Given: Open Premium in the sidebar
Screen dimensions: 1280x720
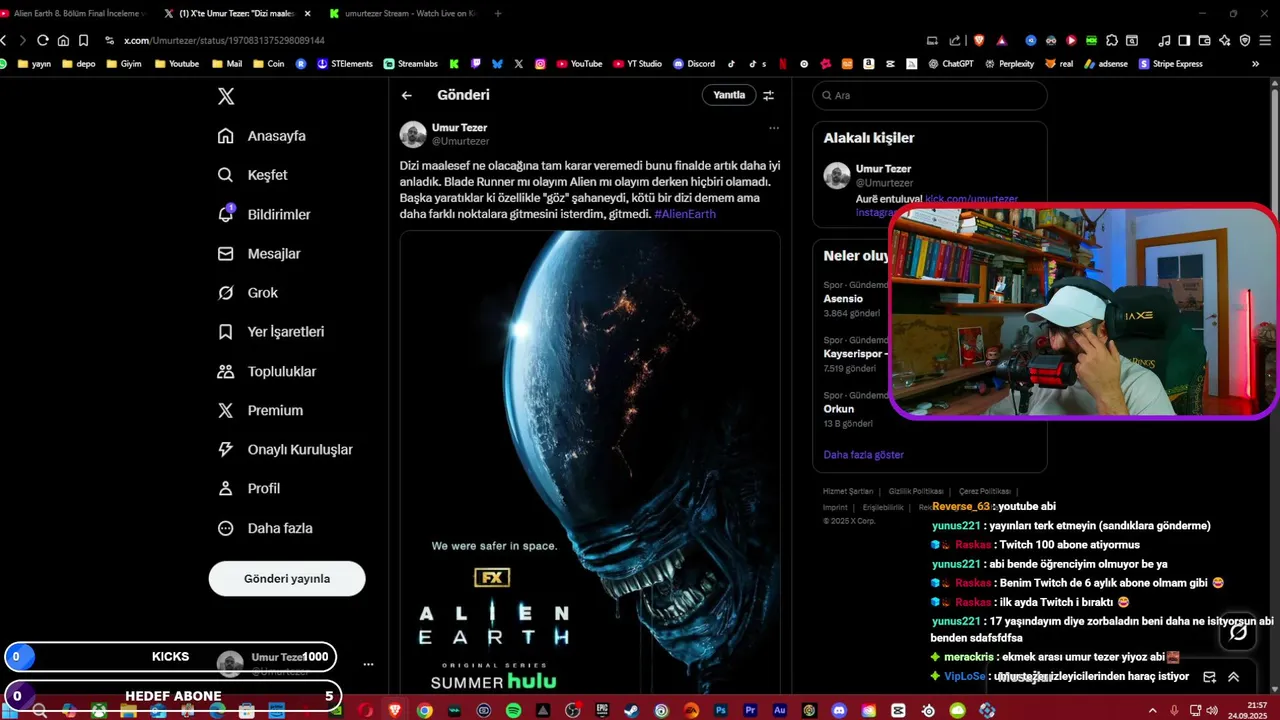Looking at the screenshot, I should [260, 410].
